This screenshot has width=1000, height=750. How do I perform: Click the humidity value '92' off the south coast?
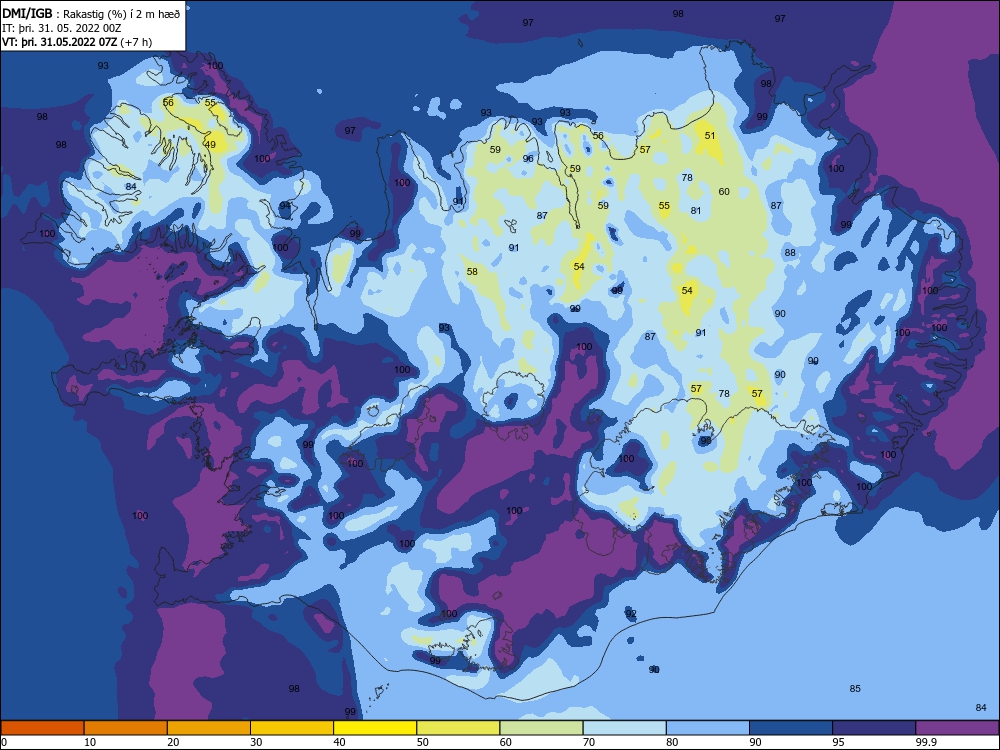pos(631,614)
